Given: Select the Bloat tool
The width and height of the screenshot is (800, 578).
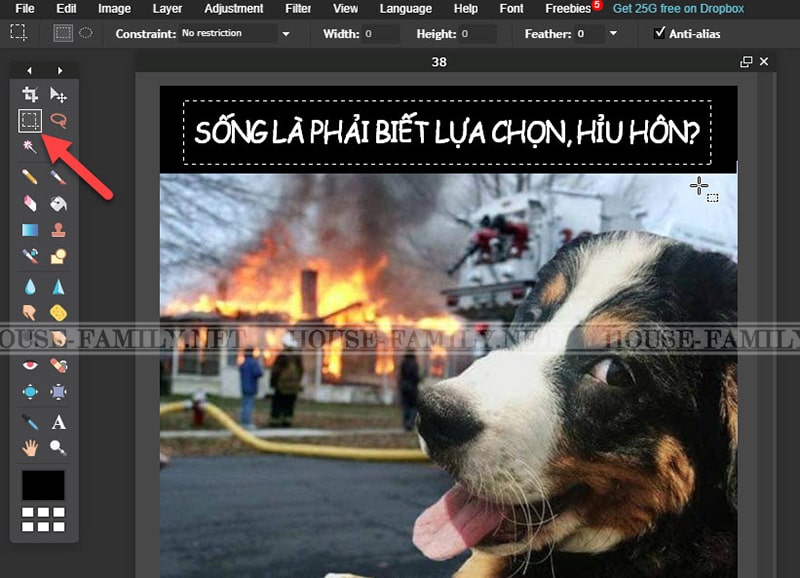Looking at the screenshot, I should pos(30,392).
